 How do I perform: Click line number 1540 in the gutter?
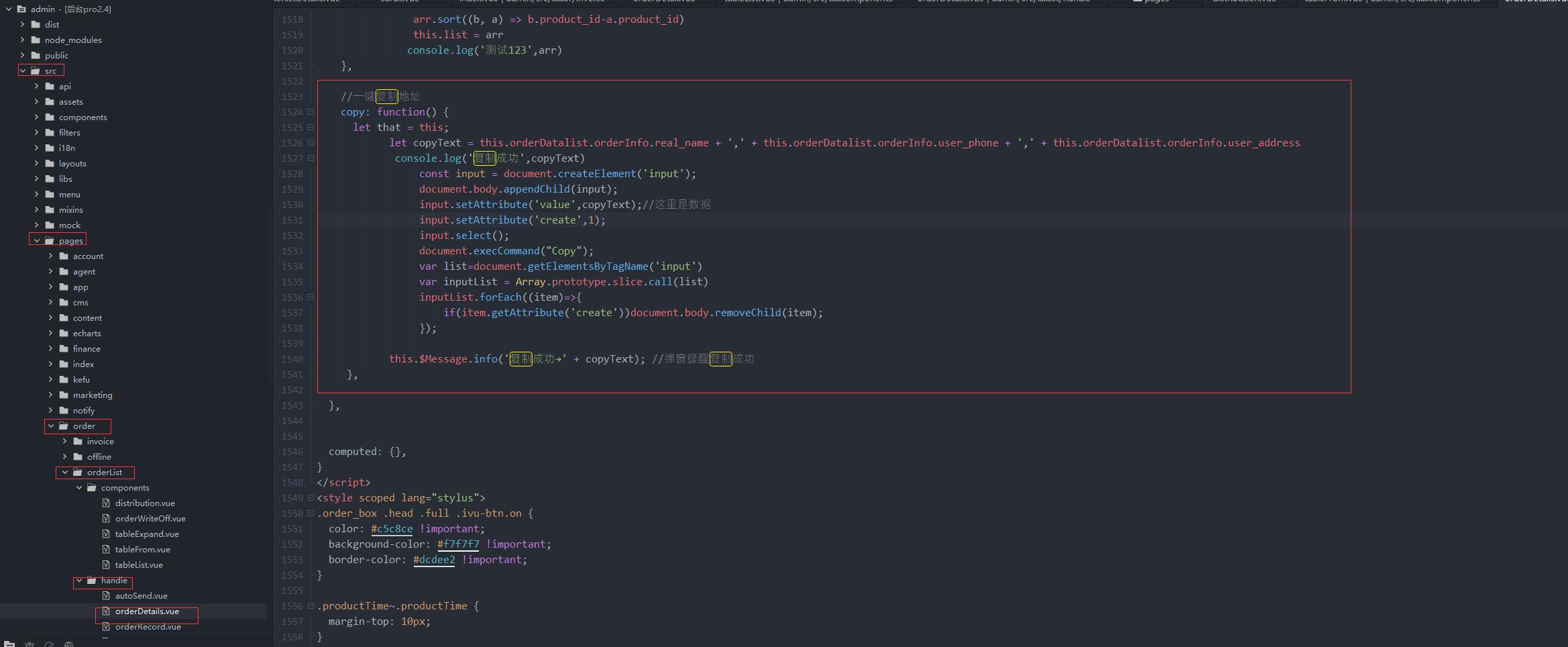pyautogui.click(x=292, y=359)
